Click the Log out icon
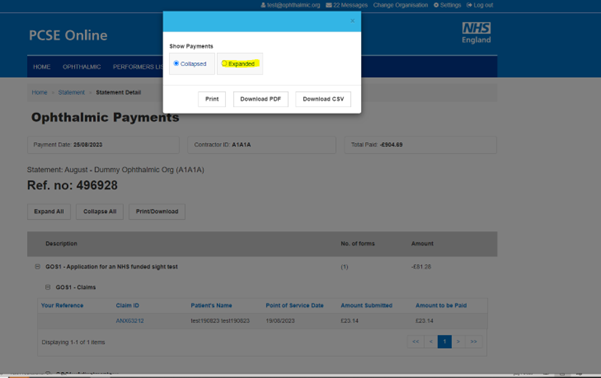The image size is (601, 378). point(469,5)
